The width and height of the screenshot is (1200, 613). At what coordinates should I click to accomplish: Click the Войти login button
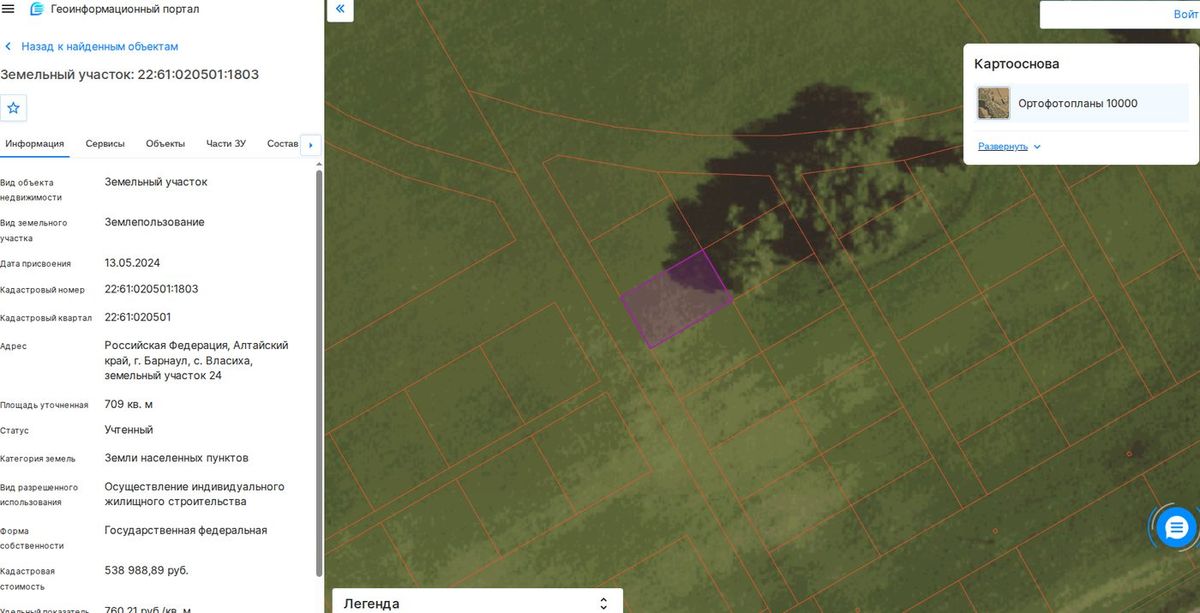(1186, 15)
